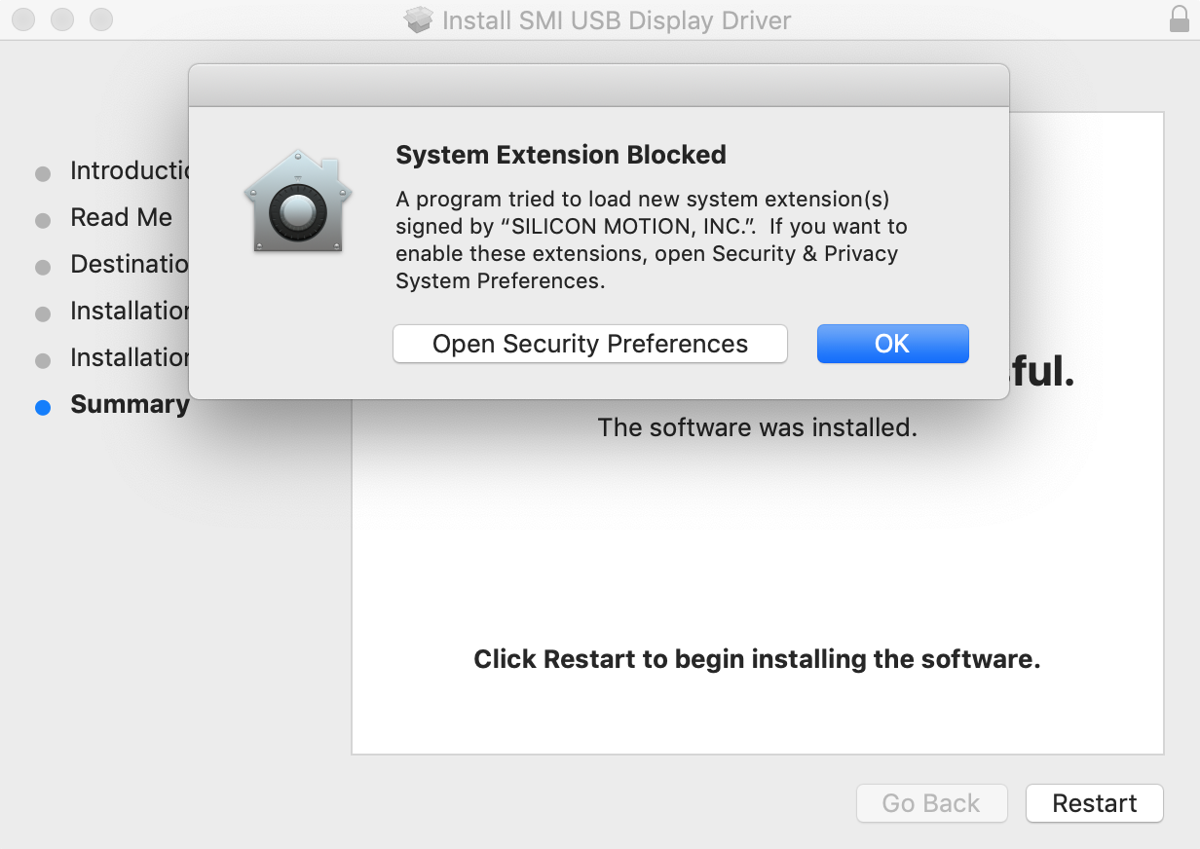Click the System Extension Blocked dialog title

[561, 155]
